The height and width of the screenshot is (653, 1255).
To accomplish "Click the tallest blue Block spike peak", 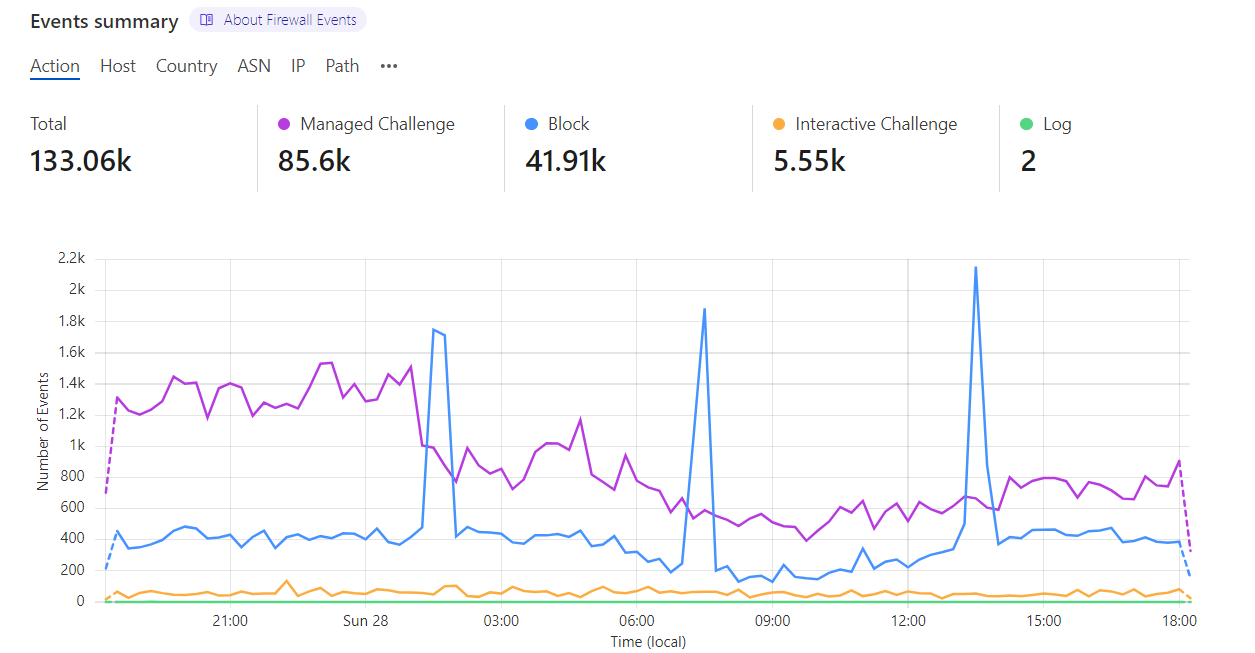I will (x=975, y=267).
